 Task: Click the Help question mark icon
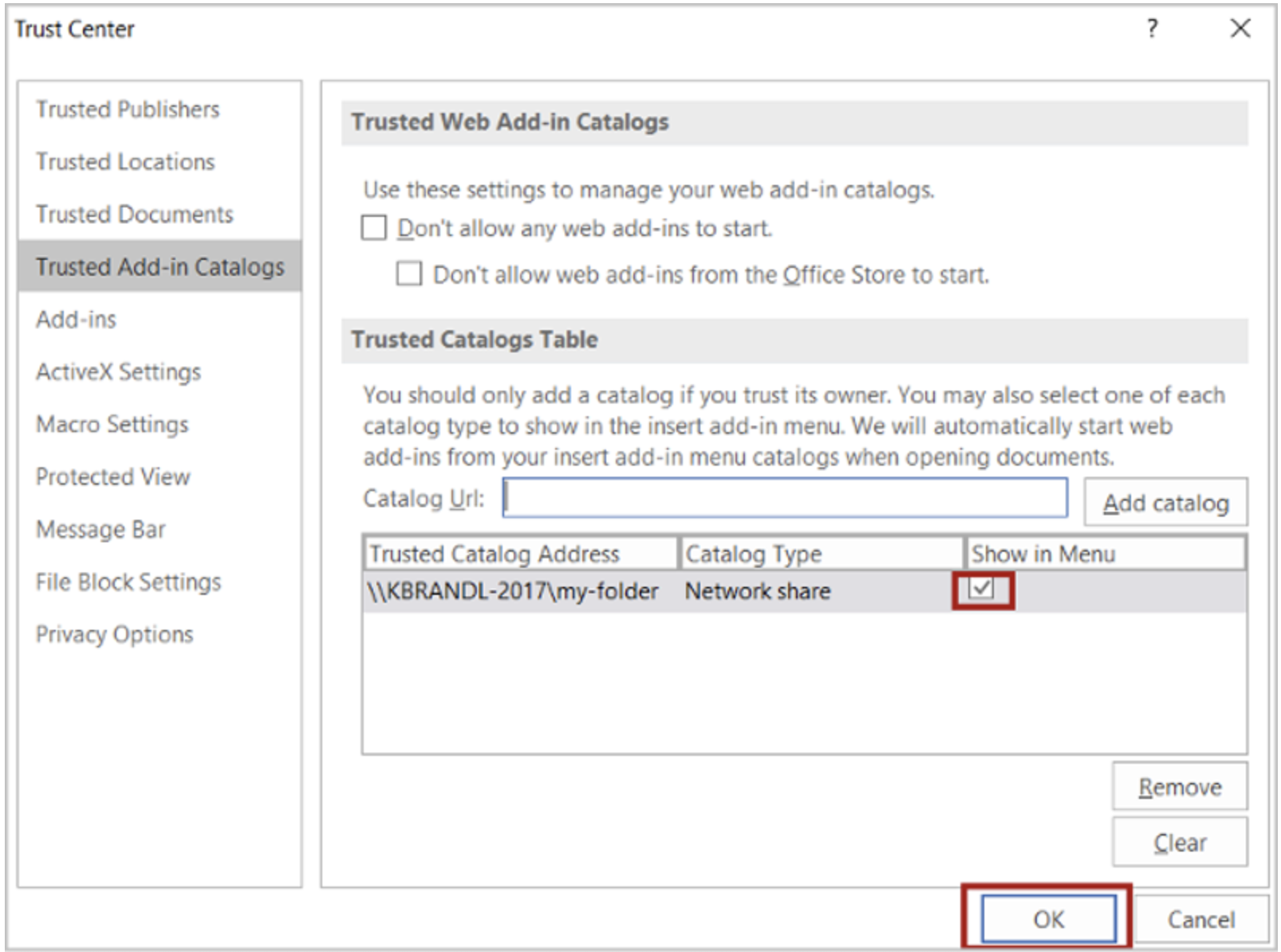point(1151,30)
